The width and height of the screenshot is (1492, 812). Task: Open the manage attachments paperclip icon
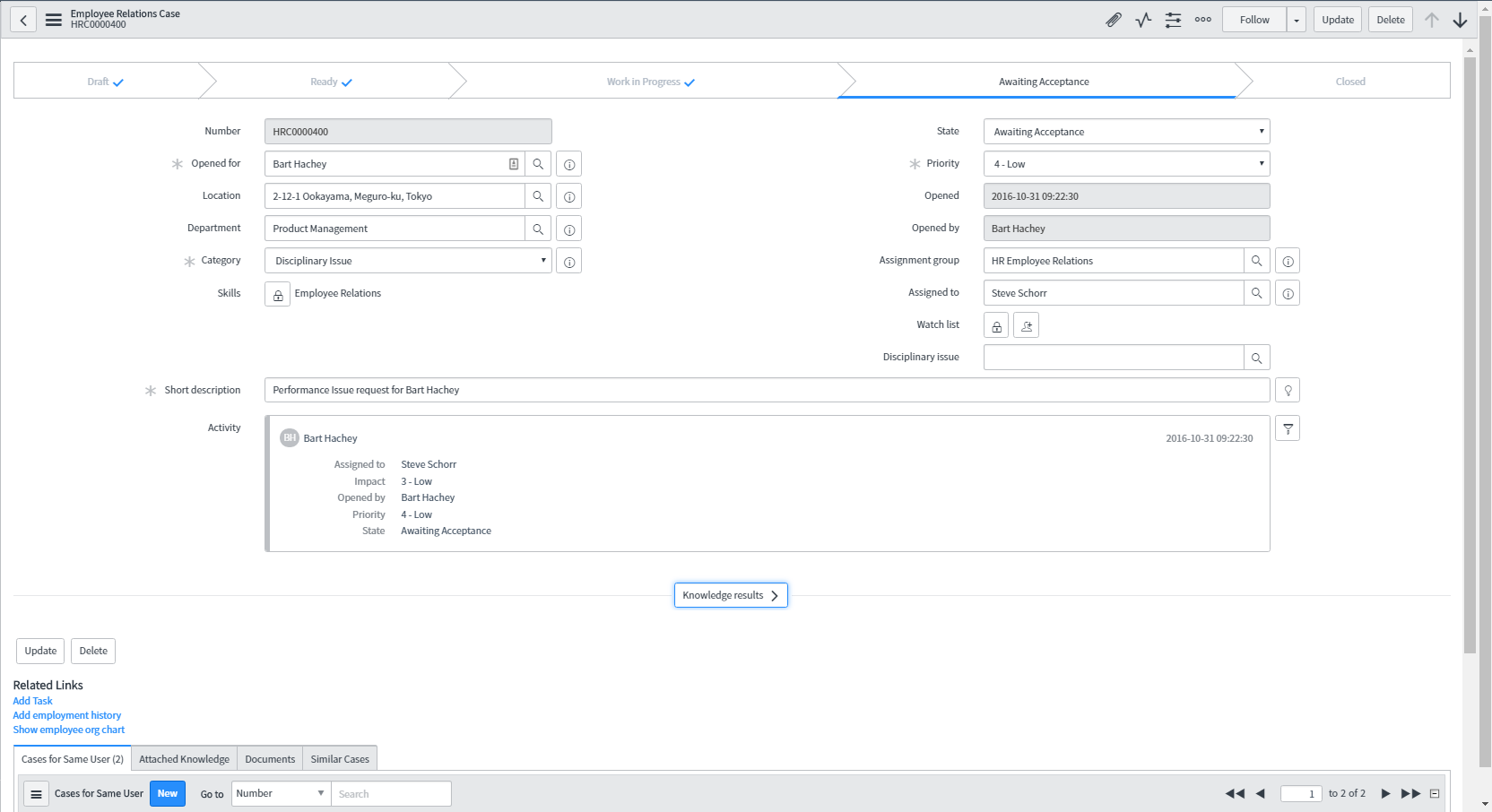pos(1114,20)
